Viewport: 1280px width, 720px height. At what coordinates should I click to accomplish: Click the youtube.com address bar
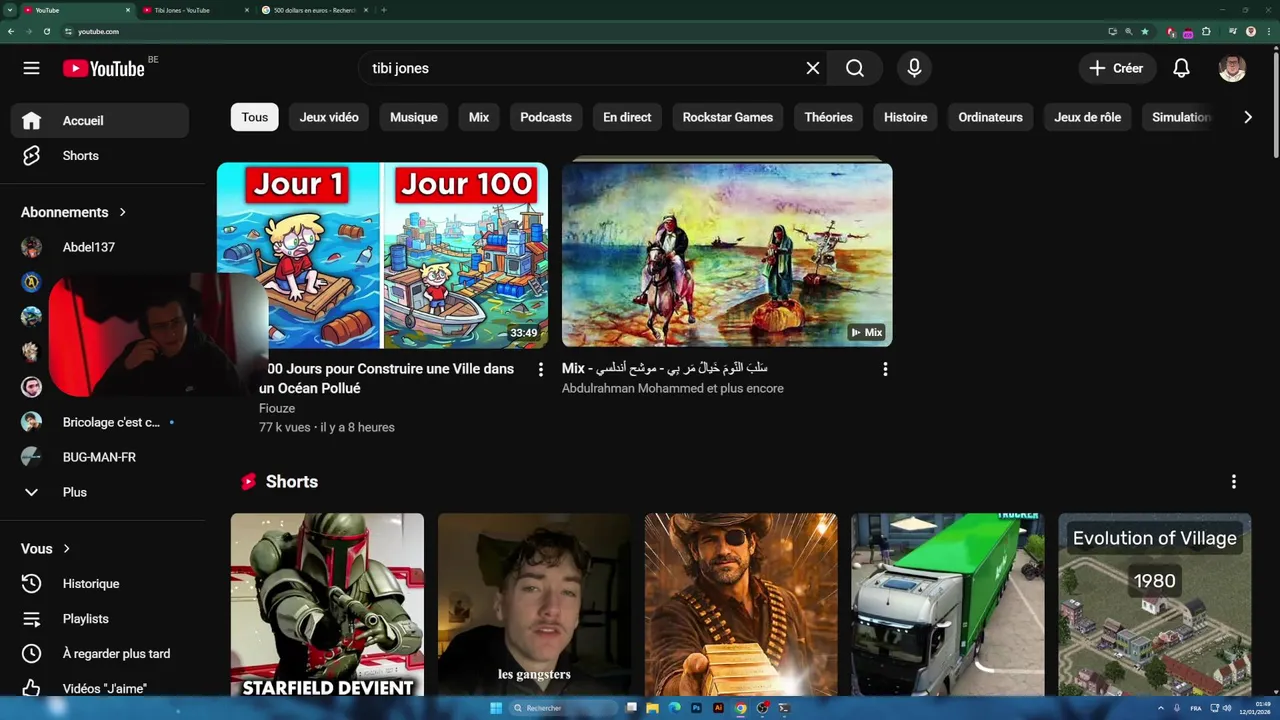click(x=580, y=31)
